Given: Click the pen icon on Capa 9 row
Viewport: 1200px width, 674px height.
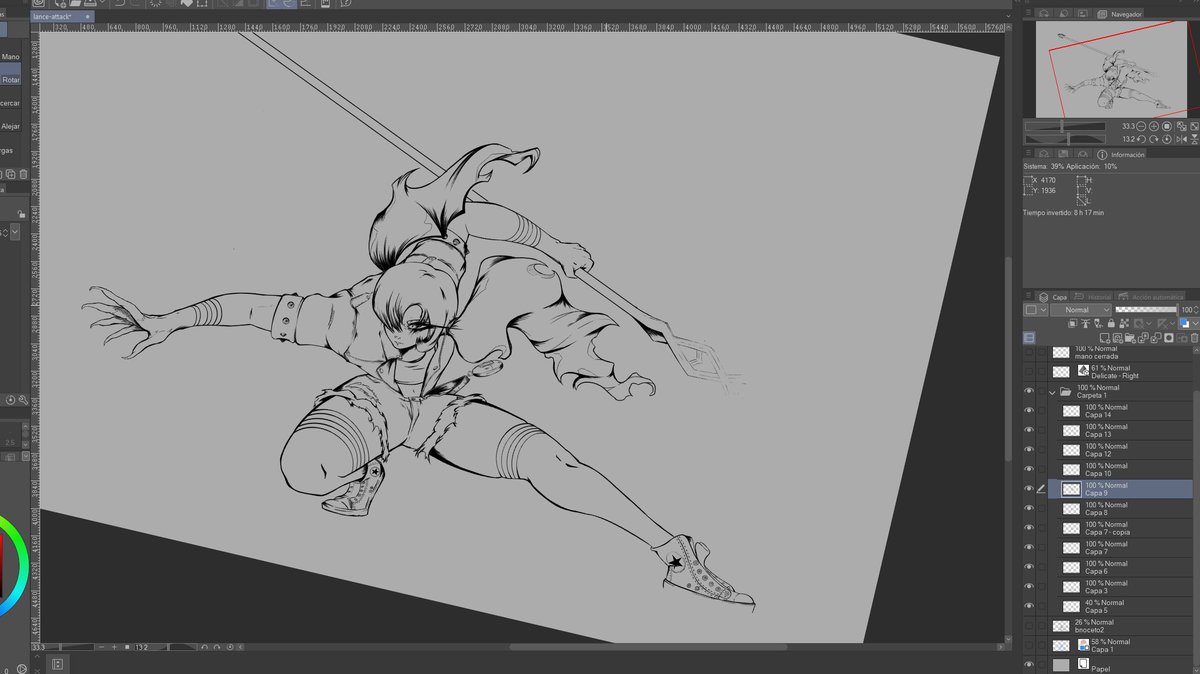Looking at the screenshot, I should pos(1041,489).
